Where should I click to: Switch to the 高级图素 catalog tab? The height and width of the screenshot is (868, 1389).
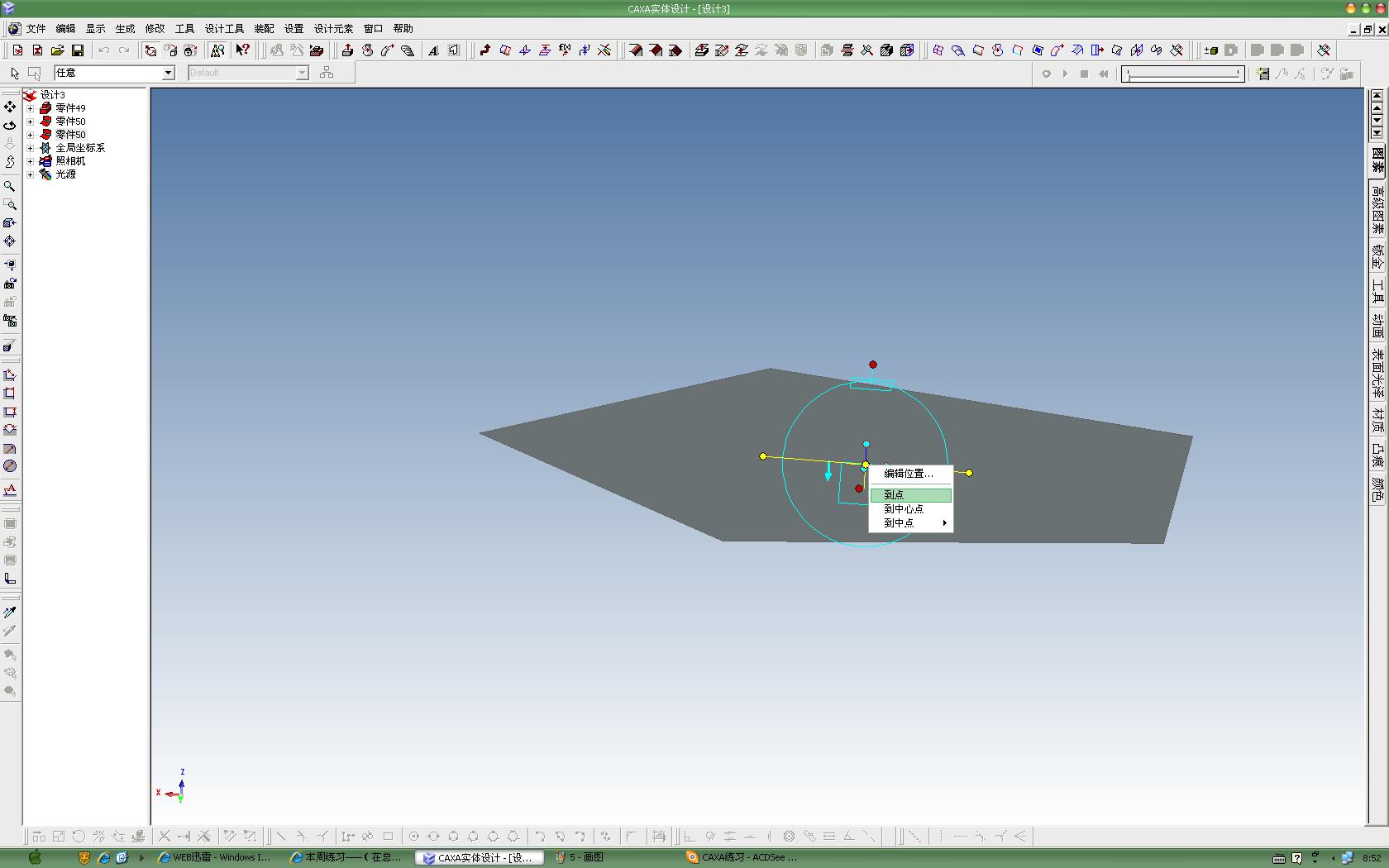[1377, 208]
